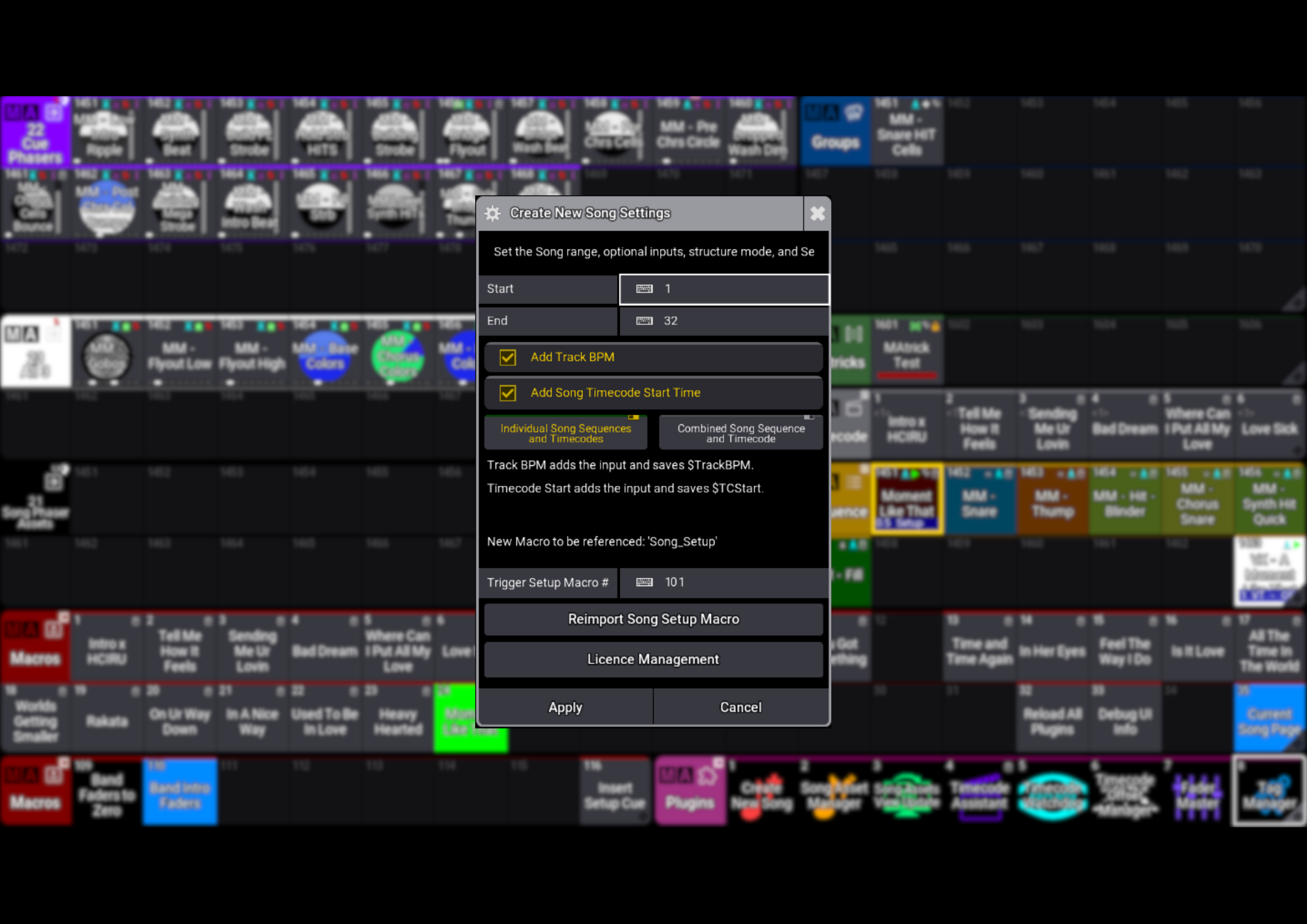Open the Timecode Assistant plugin
Image resolution: width=1307 pixels, height=924 pixels.
pos(980,793)
